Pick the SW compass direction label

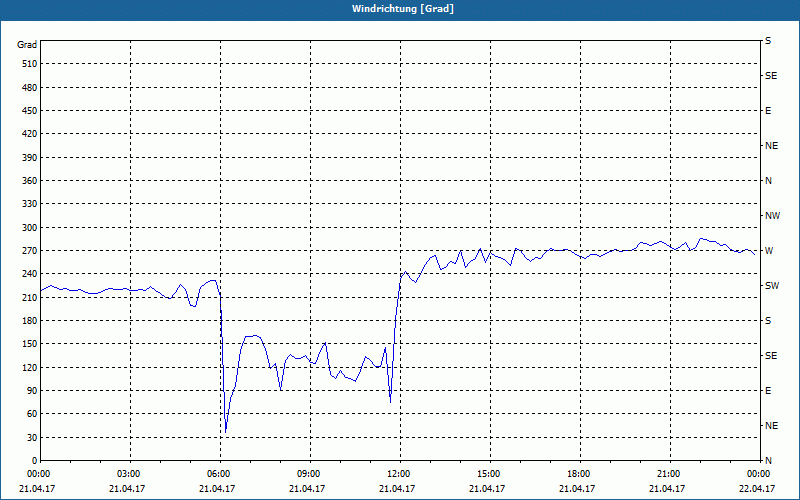[x=772, y=286]
